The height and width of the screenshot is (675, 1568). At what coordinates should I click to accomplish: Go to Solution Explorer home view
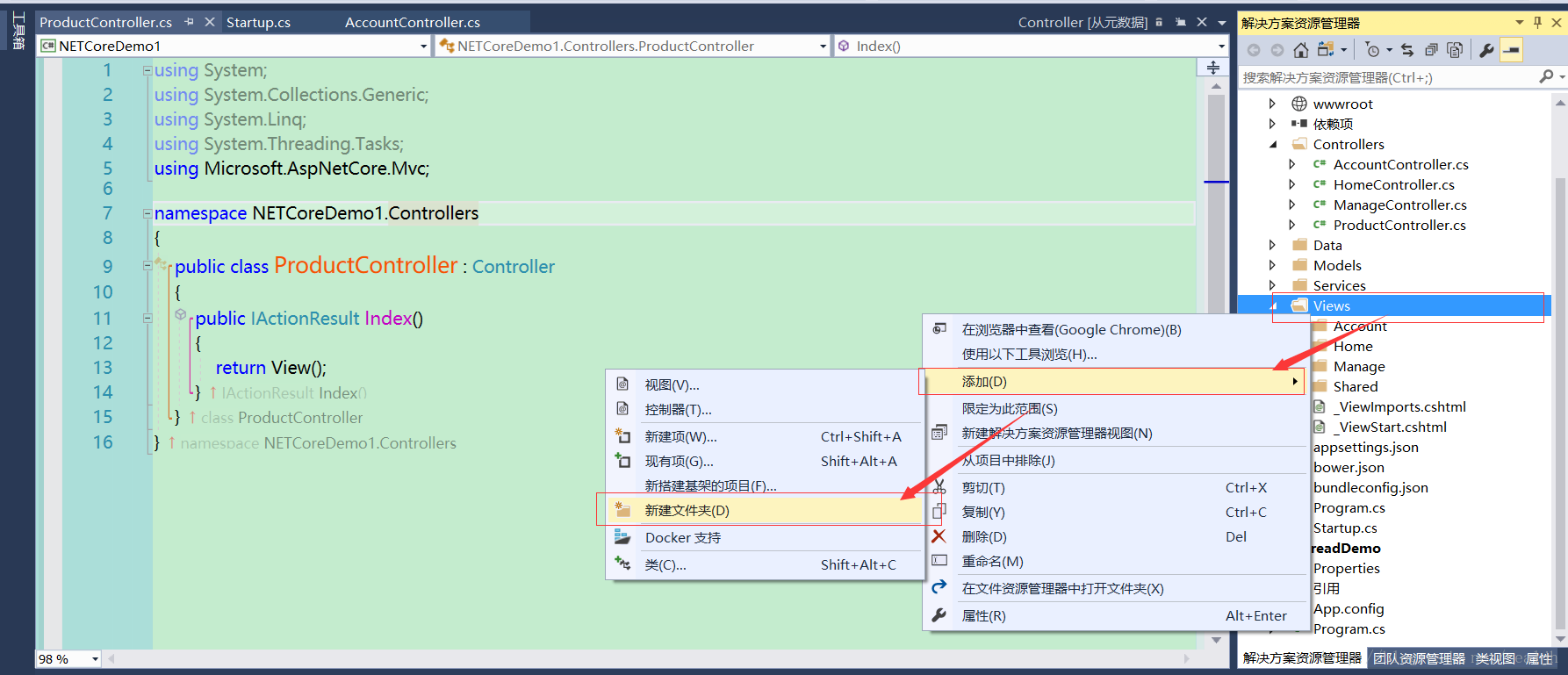pyautogui.click(x=1301, y=50)
